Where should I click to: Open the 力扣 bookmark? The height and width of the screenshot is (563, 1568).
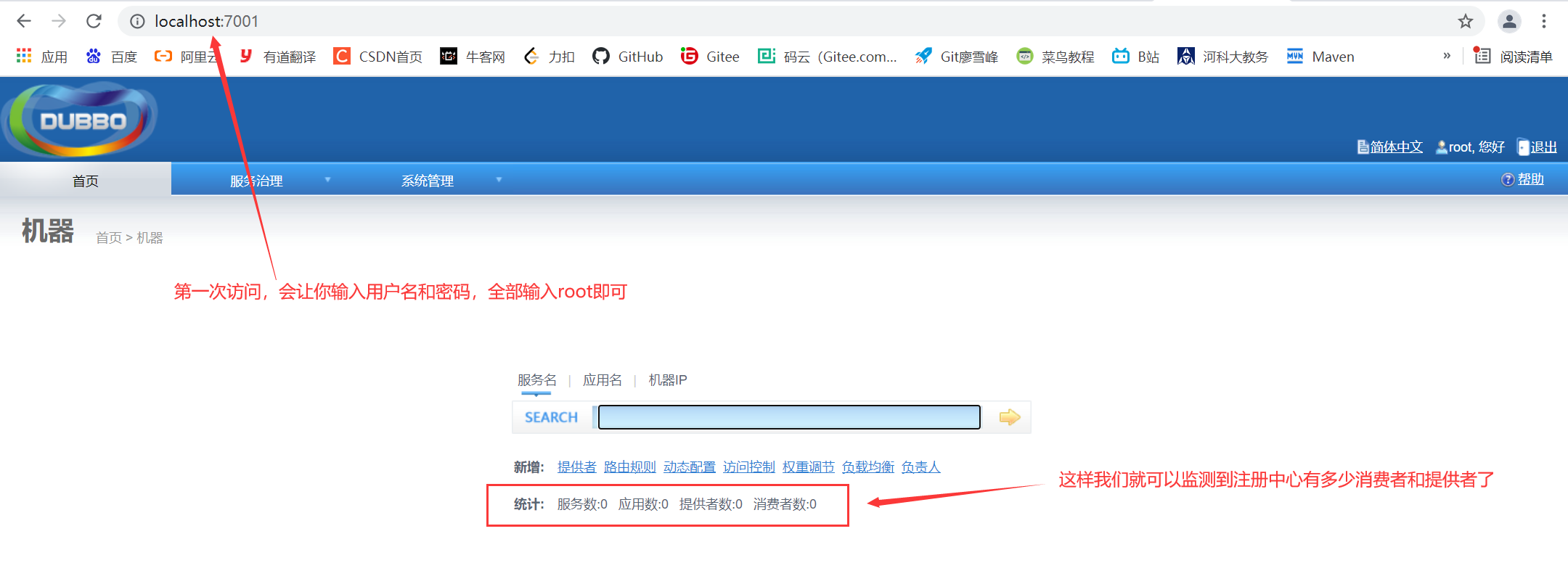coord(549,56)
